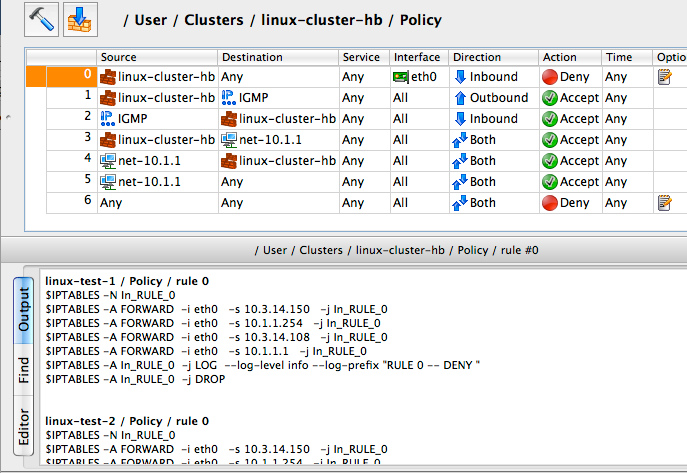Click red Deny icon in rule 0
The image size is (687, 473).
[x=549, y=77]
